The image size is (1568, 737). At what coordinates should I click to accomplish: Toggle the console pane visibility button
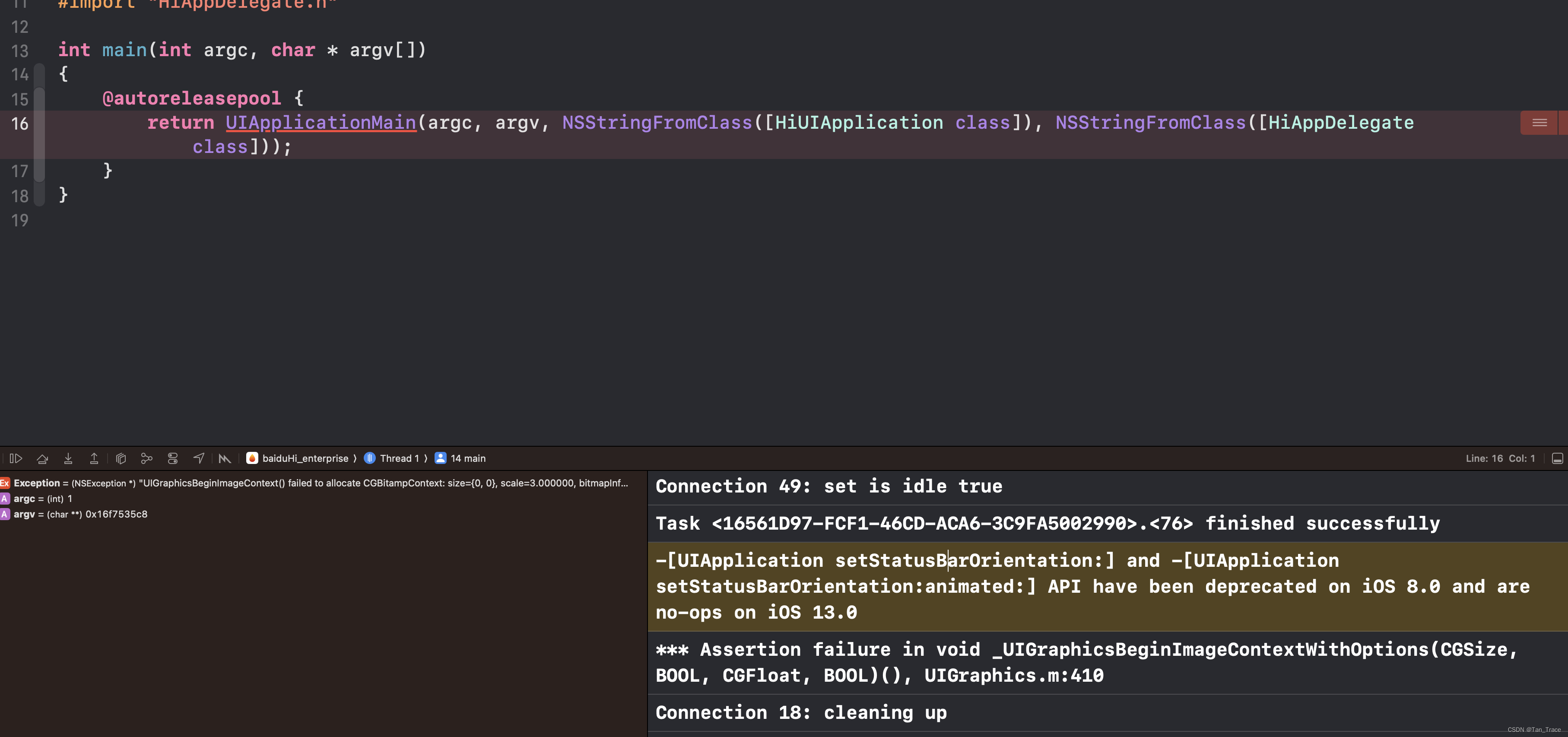click(1557, 458)
